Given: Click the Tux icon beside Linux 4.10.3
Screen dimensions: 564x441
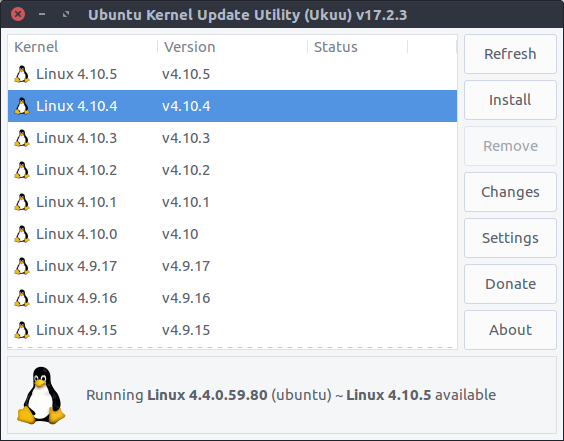Looking at the screenshot, I should 22,138.
